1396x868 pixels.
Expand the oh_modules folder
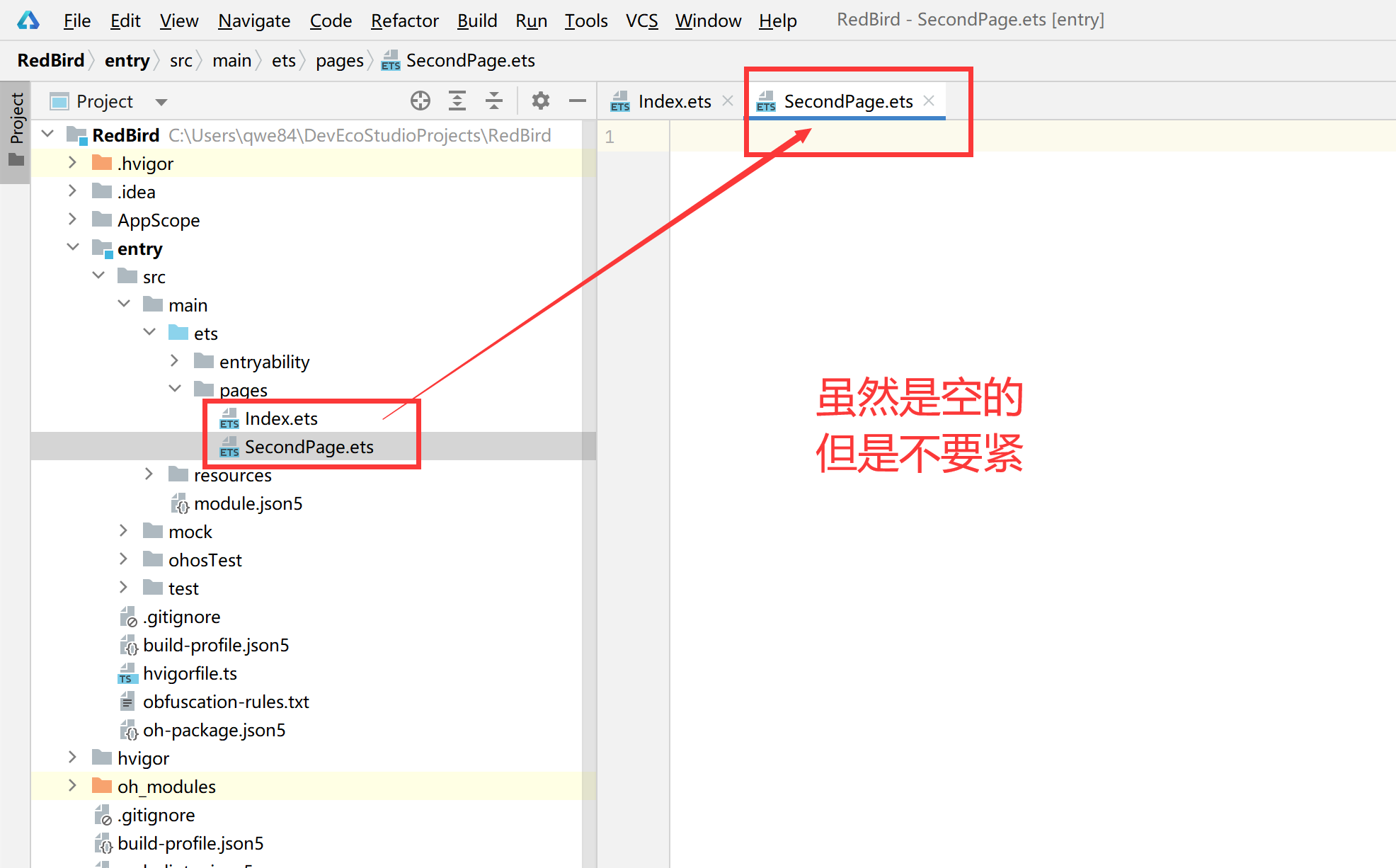(72, 785)
